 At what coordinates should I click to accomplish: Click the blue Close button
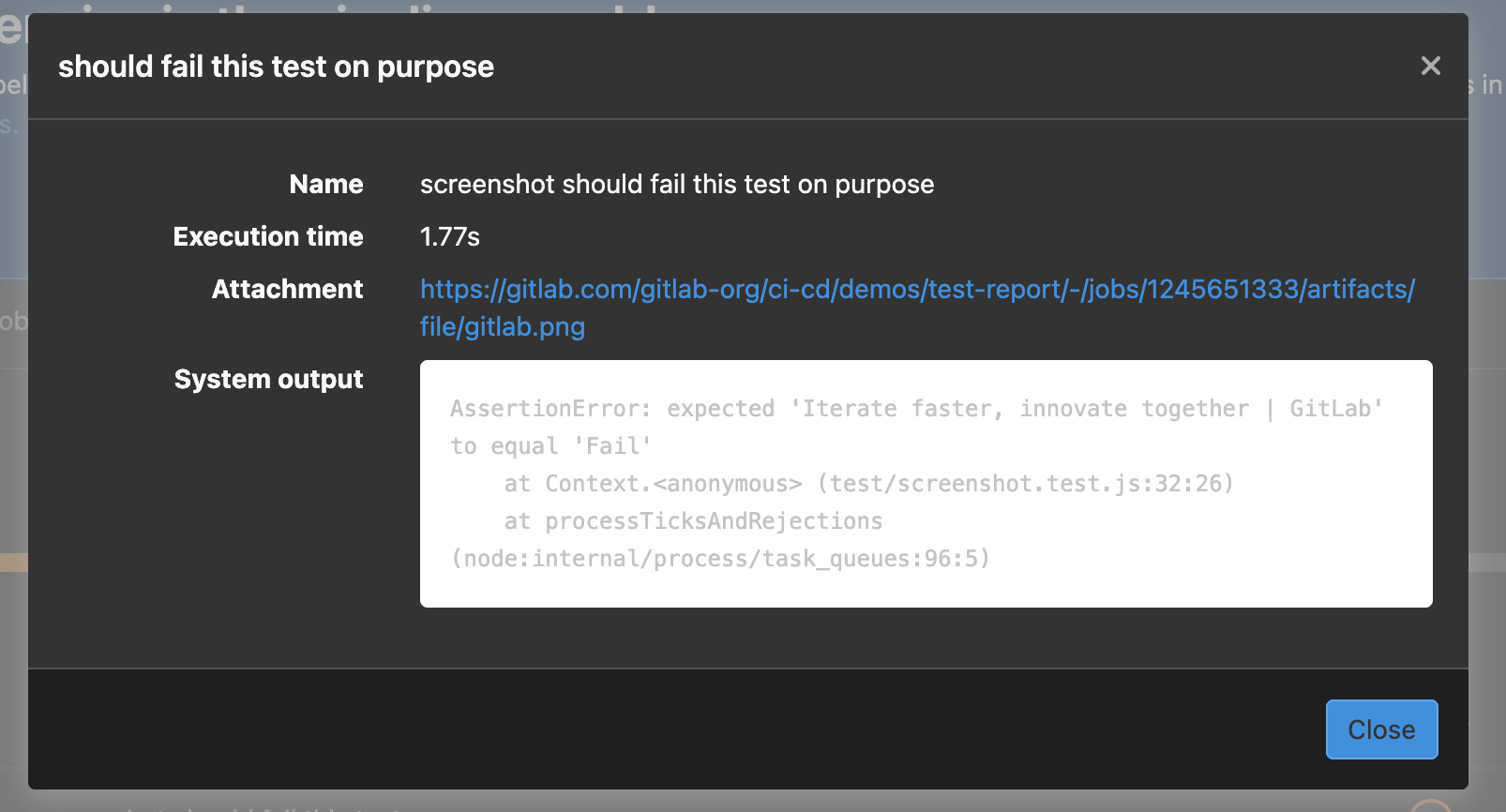(x=1381, y=729)
